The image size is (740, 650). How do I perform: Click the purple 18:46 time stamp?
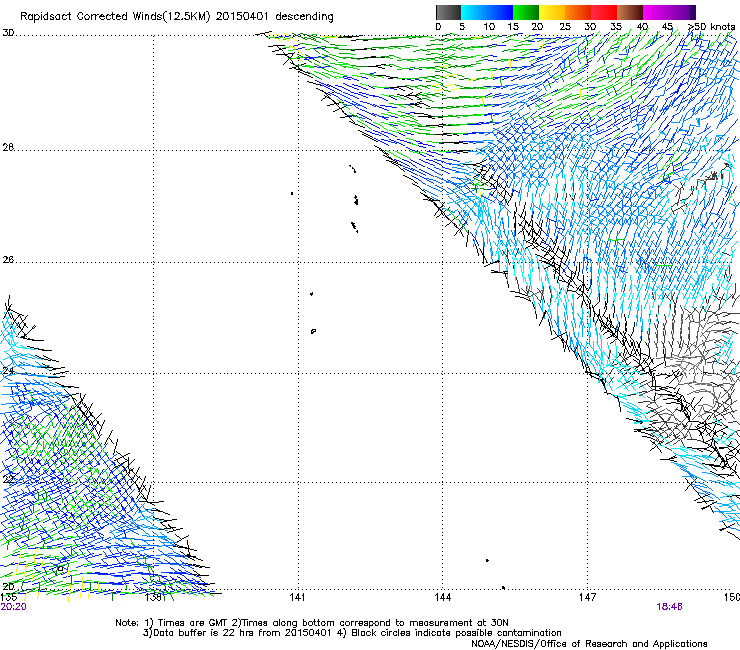(x=669, y=607)
